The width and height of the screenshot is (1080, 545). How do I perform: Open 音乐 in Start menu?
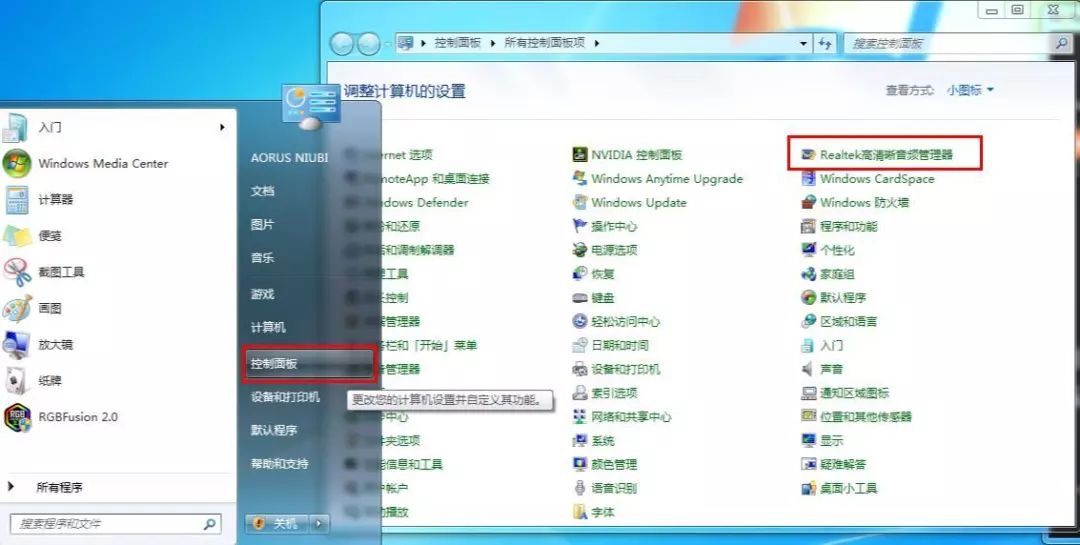point(262,258)
